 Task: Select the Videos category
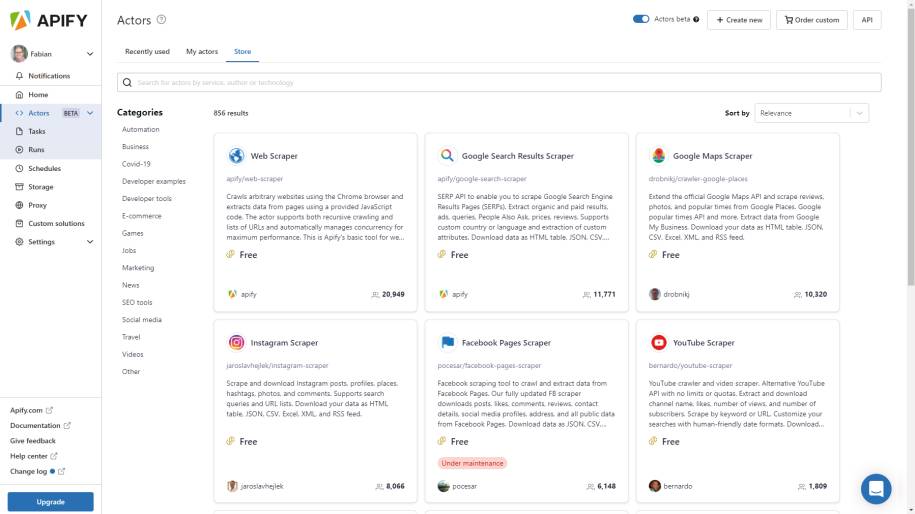(132, 354)
